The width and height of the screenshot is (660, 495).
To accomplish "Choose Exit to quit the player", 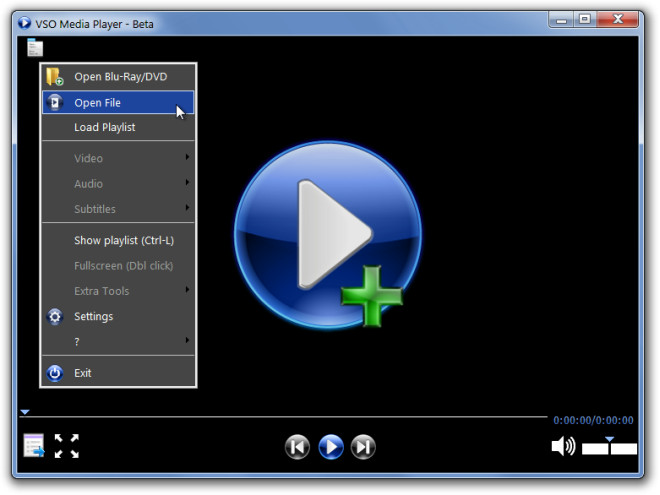I will coord(118,373).
